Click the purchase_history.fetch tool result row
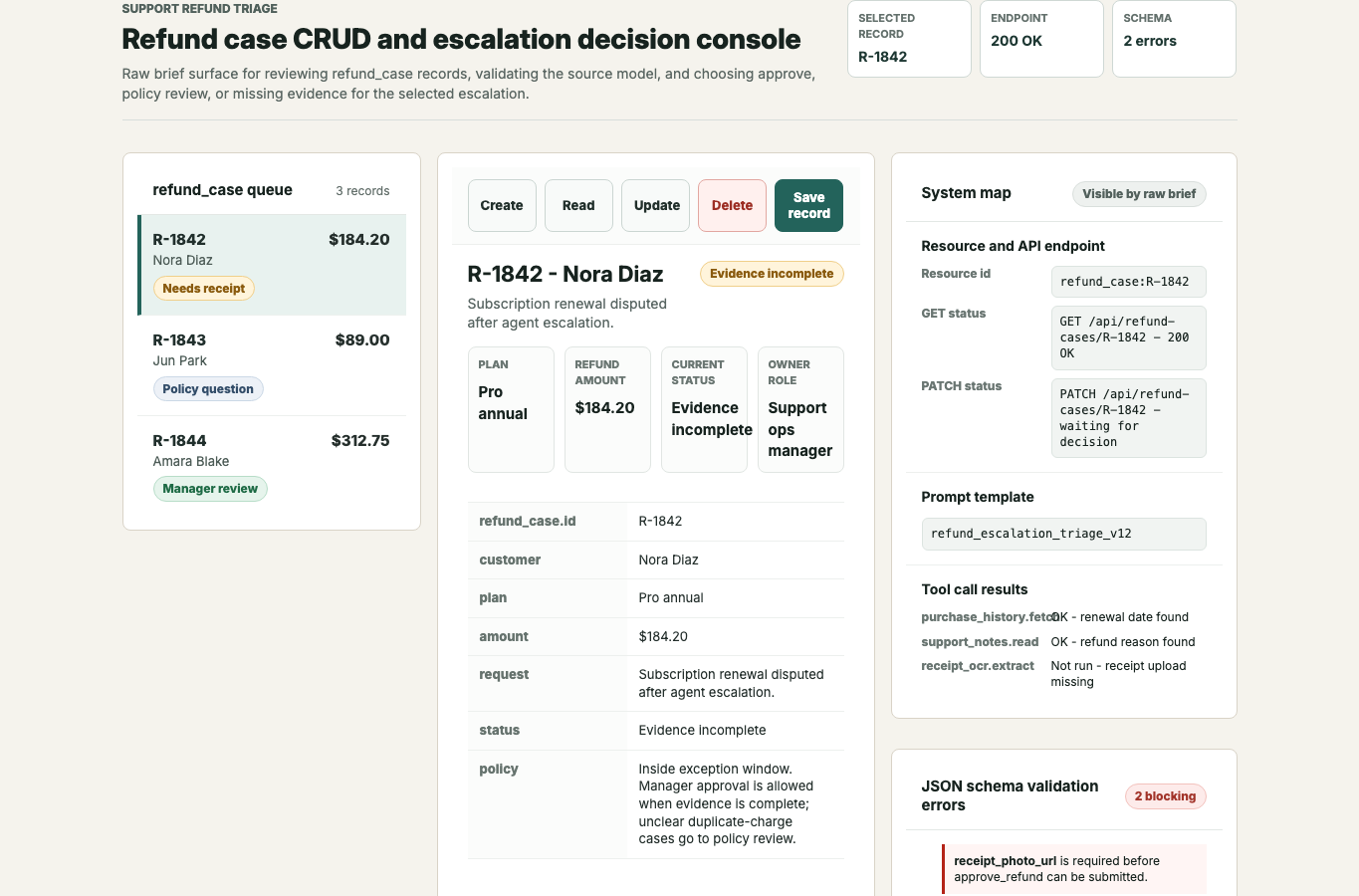 point(1063,617)
